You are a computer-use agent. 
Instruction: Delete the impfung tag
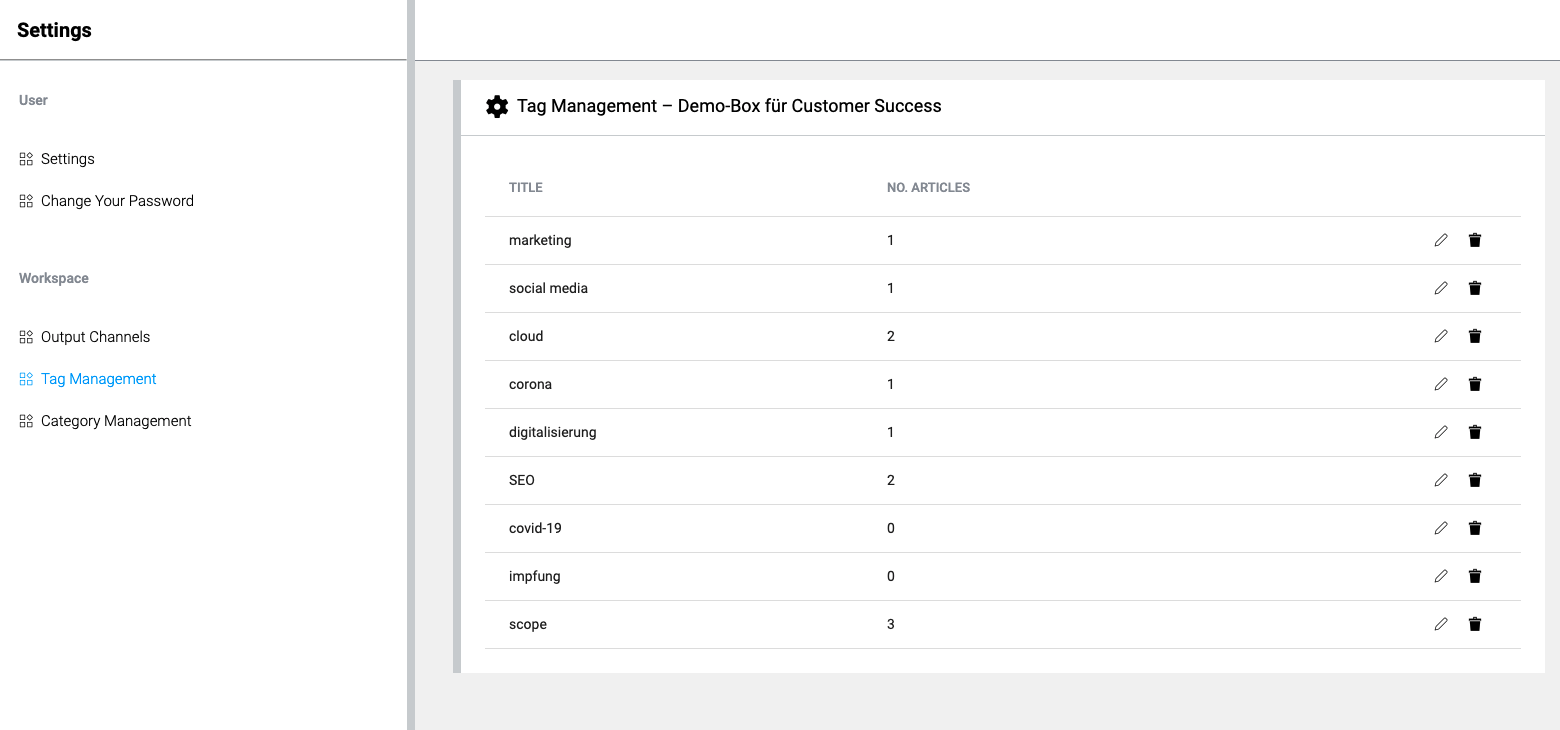pos(1474,576)
